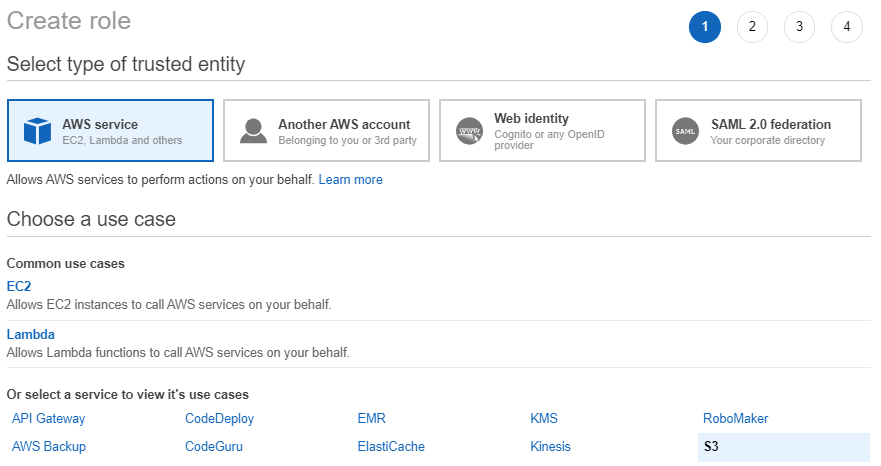881x466 pixels.
Task: Click the person icon for Another AWS account
Action: tap(253, 131)
